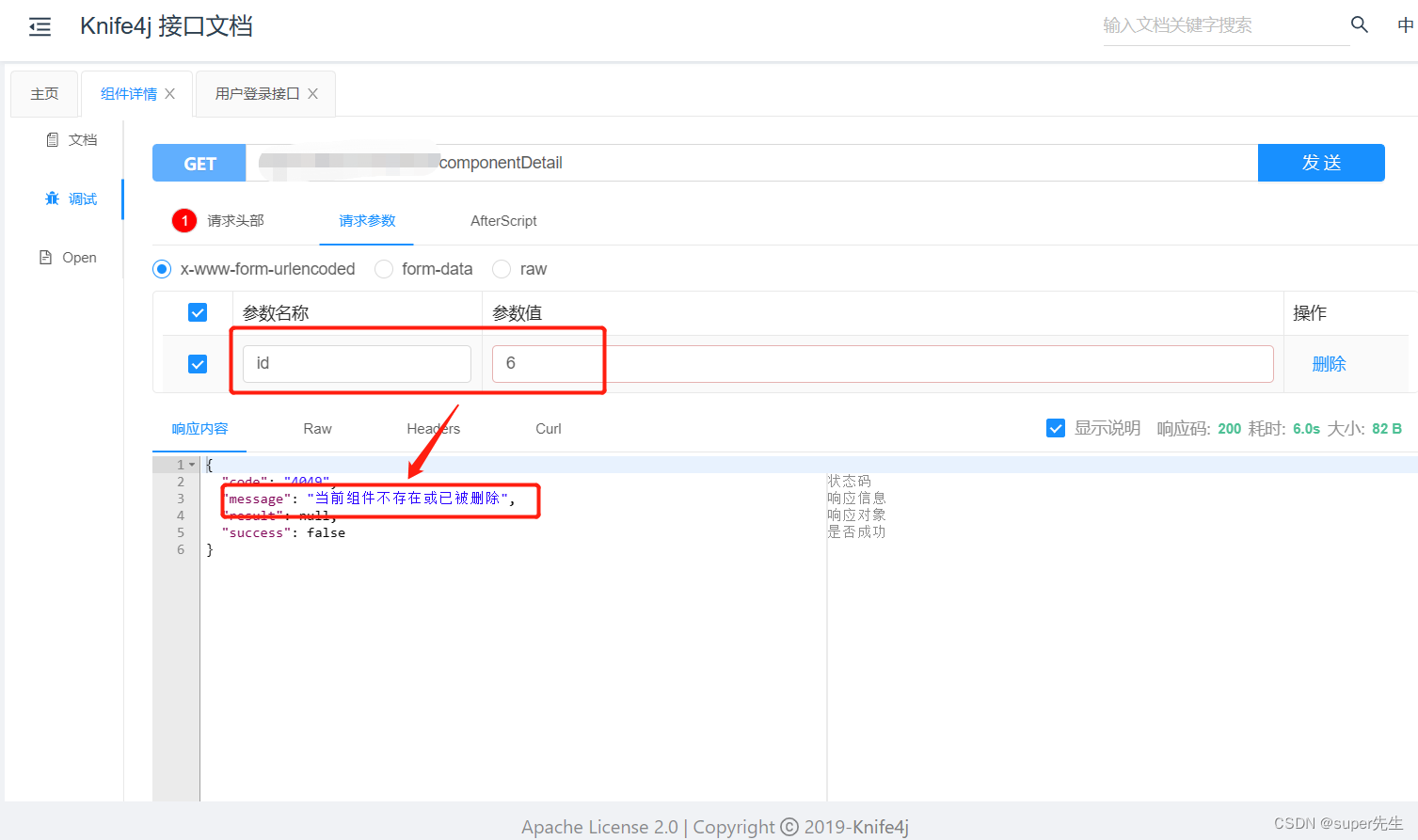Click the Knife4j 接口文档 title
The image size is (1418, 840).
pos(167,26)
